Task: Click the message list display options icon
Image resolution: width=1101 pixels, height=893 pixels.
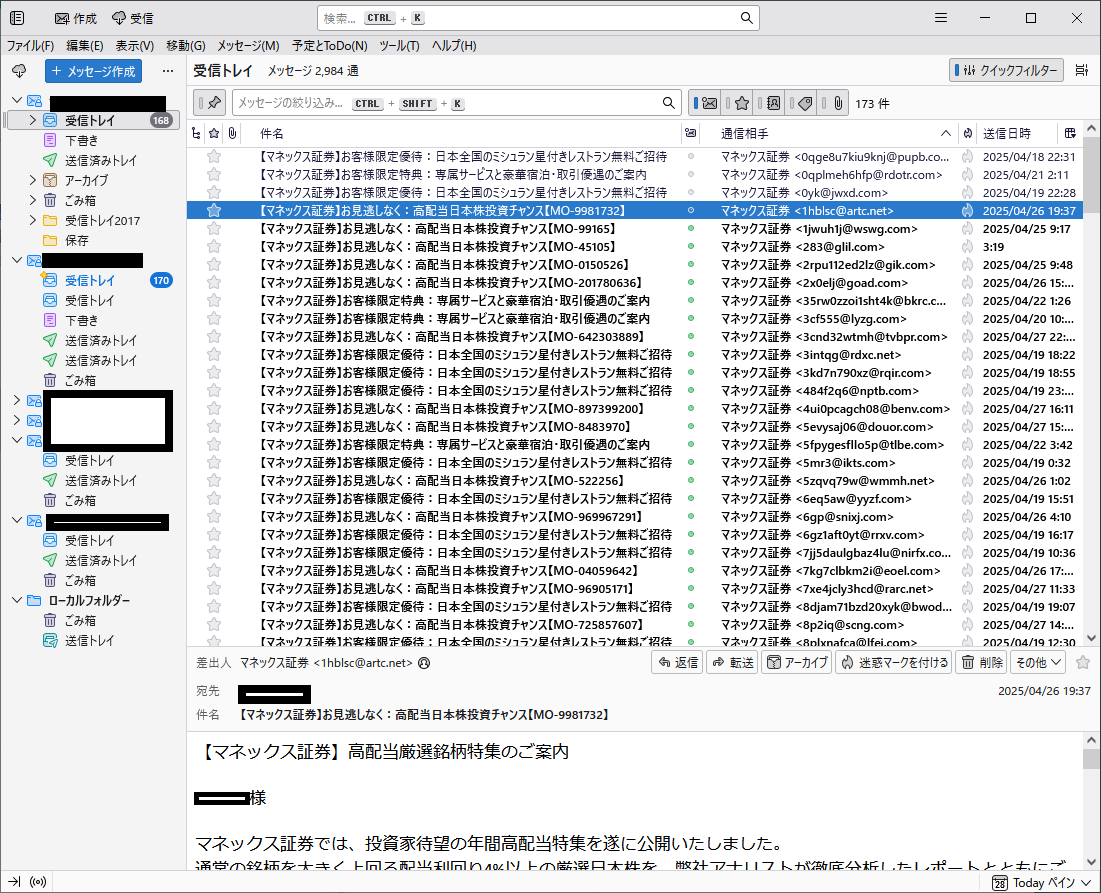Action: [1082, 70]
